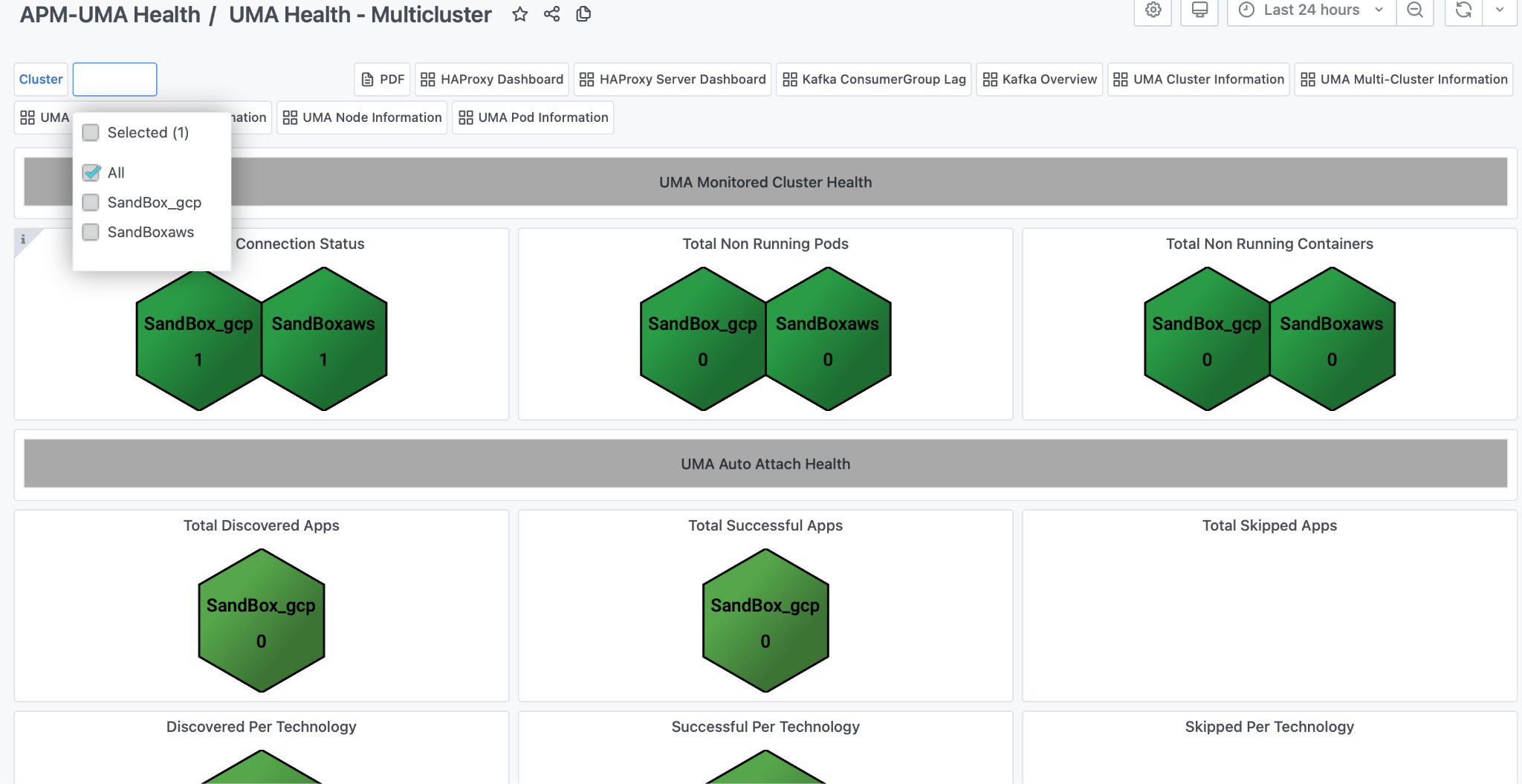Enable TV kiosk mode via monitor icon
The height and width of the screenshot is (784, 1522).
point(1199,10)
